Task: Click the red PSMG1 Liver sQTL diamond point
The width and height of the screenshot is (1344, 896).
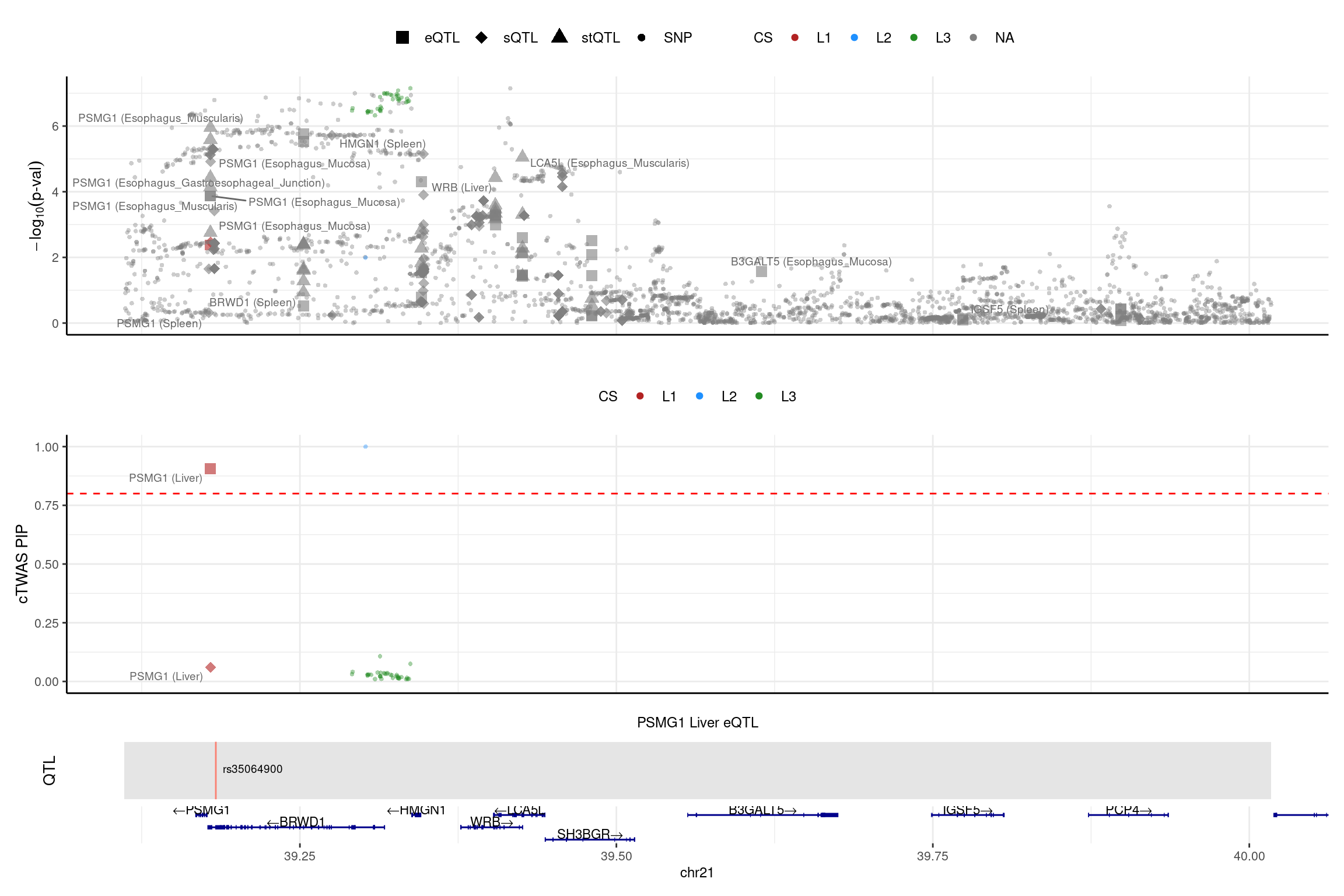Action: pos(211,667)
